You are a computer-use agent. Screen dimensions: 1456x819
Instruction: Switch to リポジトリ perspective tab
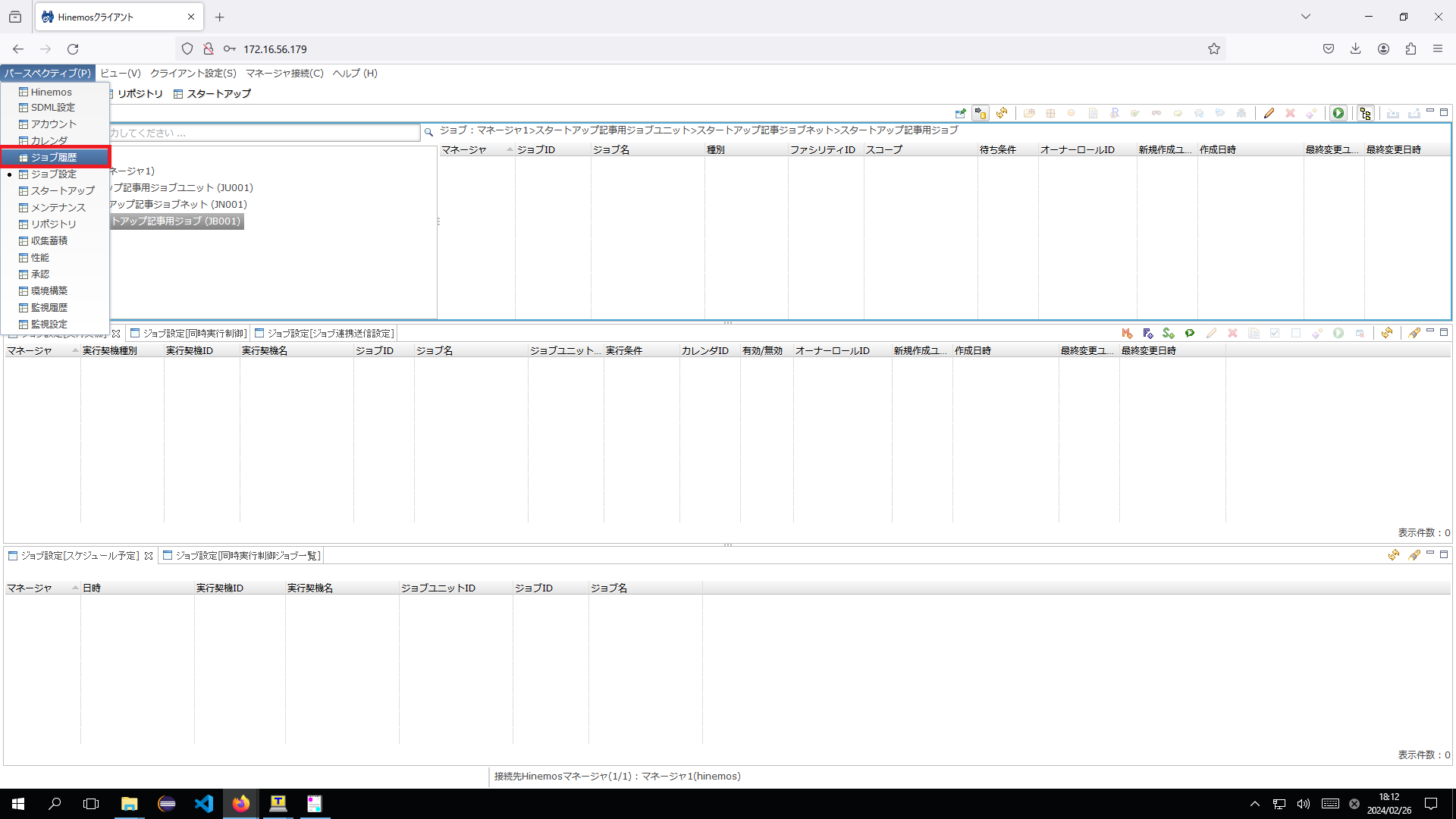pyautogui.click(x=136, y=94)
